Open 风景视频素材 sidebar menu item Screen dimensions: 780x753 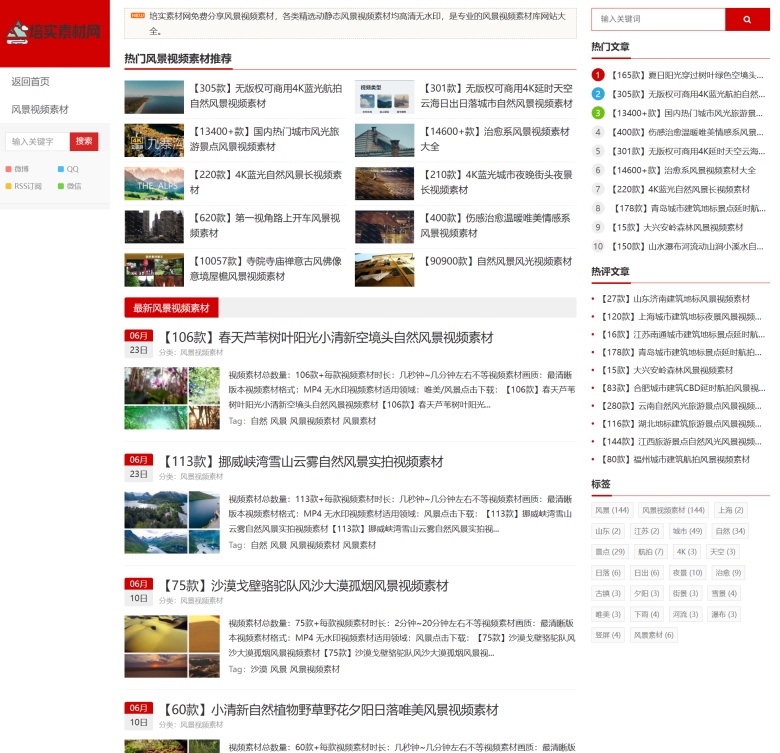point(40,109)
